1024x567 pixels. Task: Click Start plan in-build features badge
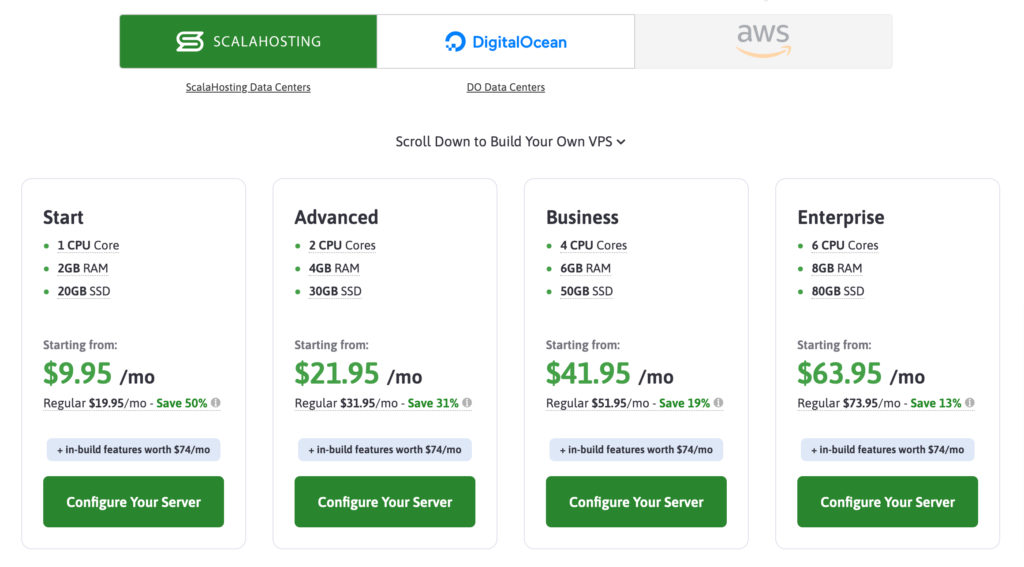[133, 449]
